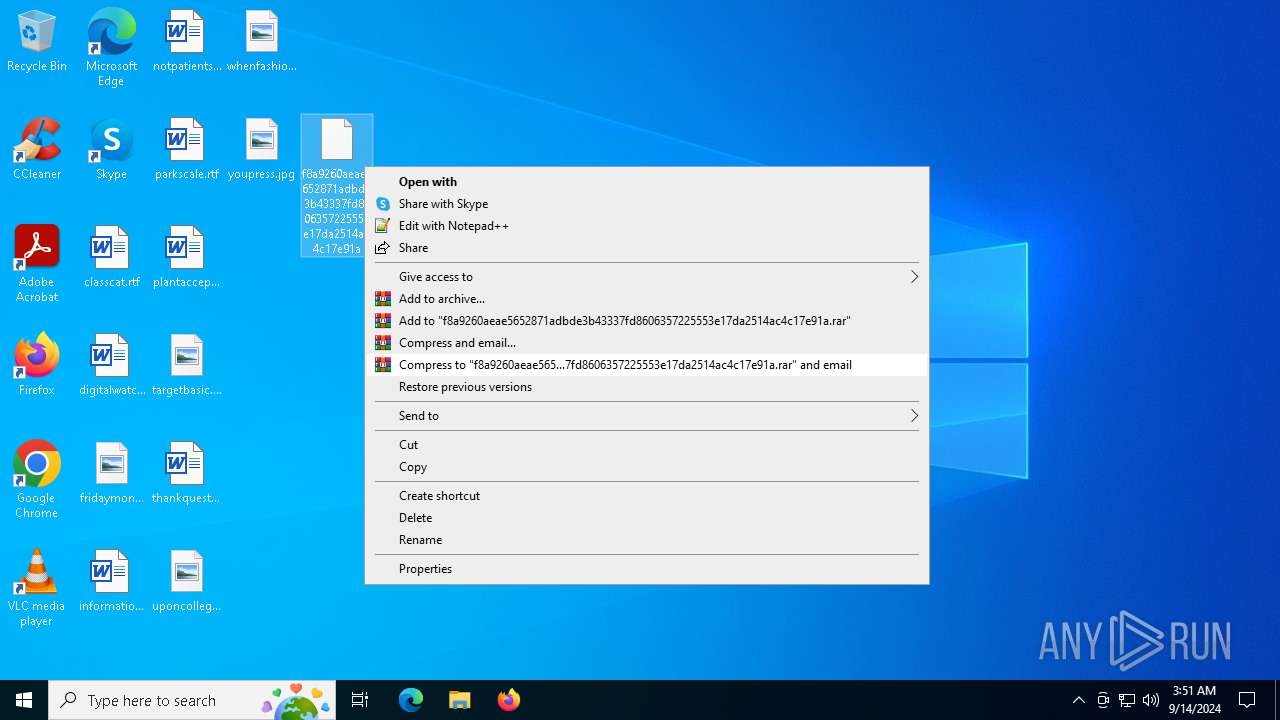Open the Windows Start menu
This screenshot has width=1280, height=720.
point(24,700)
